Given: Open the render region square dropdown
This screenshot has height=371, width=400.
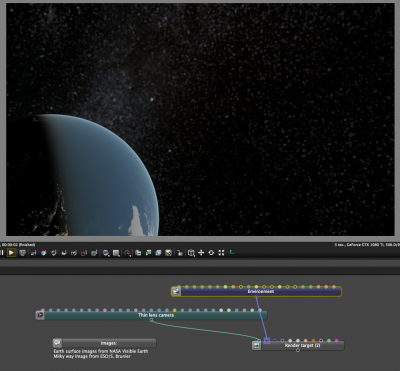Looking at the screenshot, I should click(x=116, y=253).
